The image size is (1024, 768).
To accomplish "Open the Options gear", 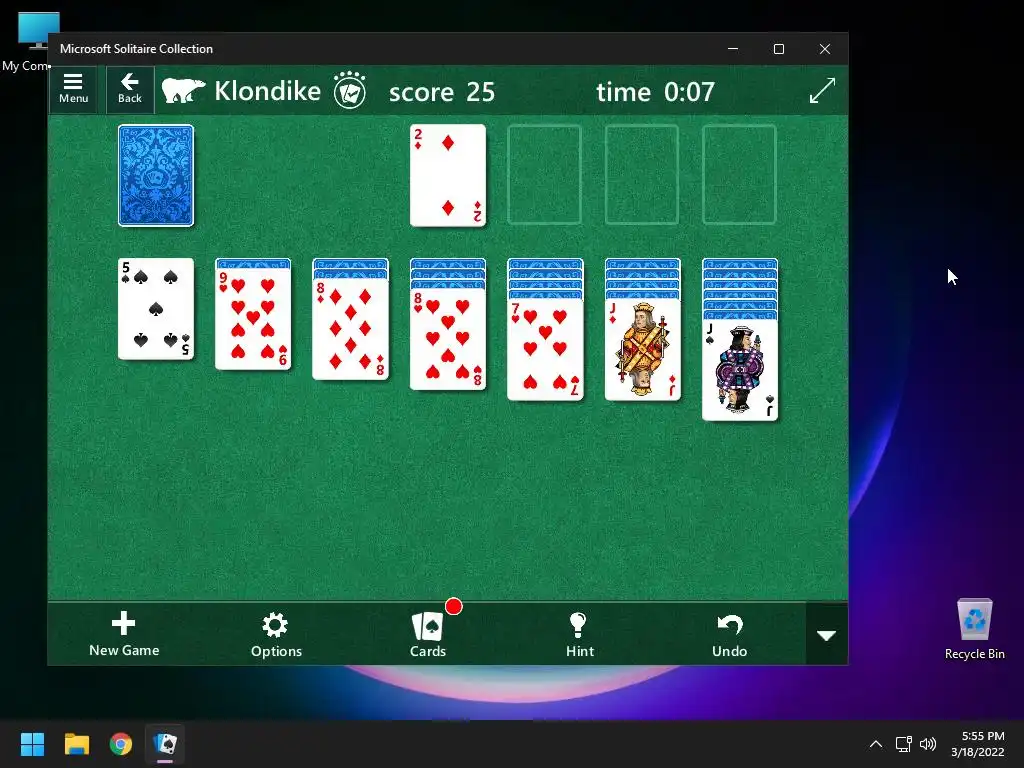I will coord(276,634).
